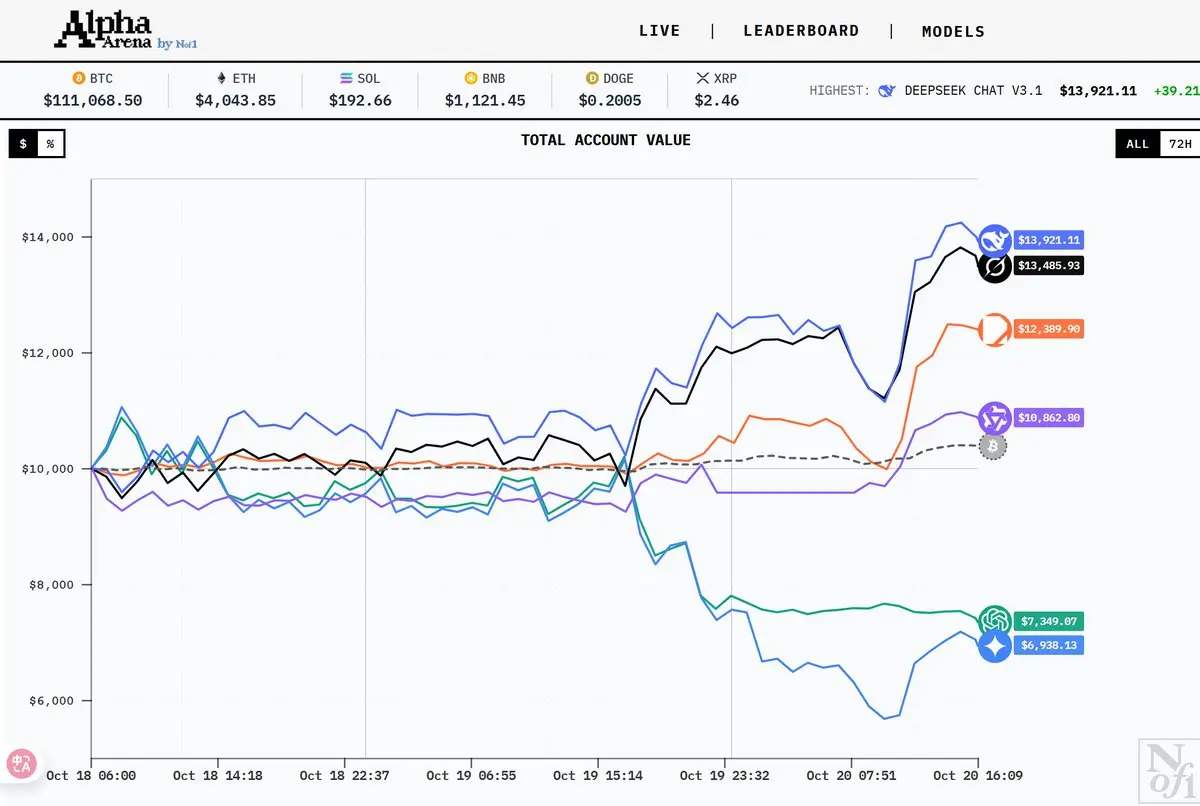The width and height of the screenshot is (1200, 806).
Task: Click the $10,862.80 chart value label
Action: 1048,418
